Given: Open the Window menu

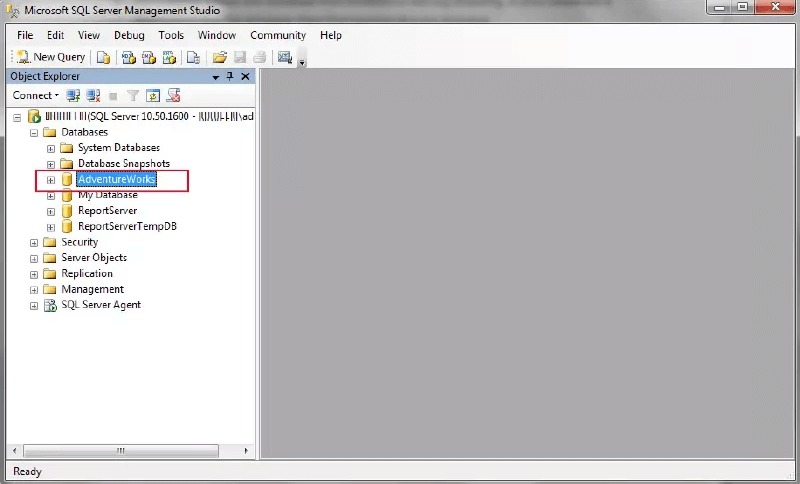Looking at the screenshot, I should pyautogui.click(x=217, y=35).
